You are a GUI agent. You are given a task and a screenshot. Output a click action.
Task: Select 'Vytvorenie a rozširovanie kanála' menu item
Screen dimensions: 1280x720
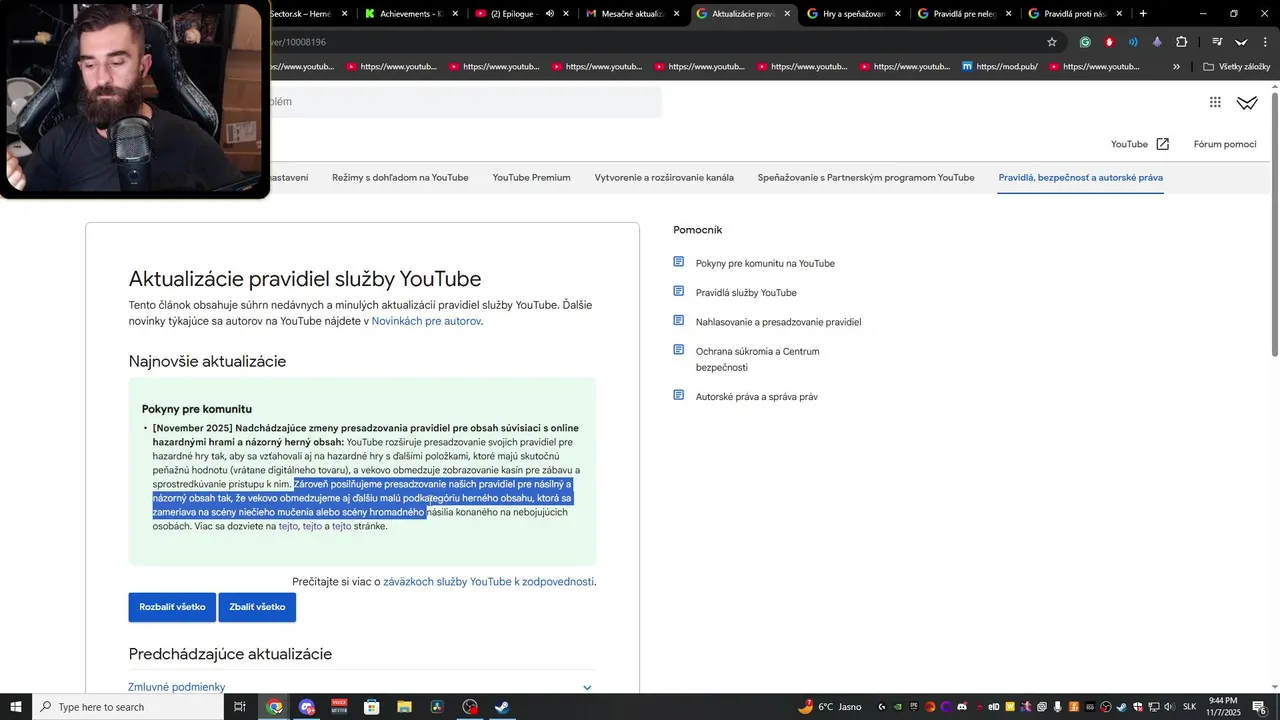tap(664, 177)
